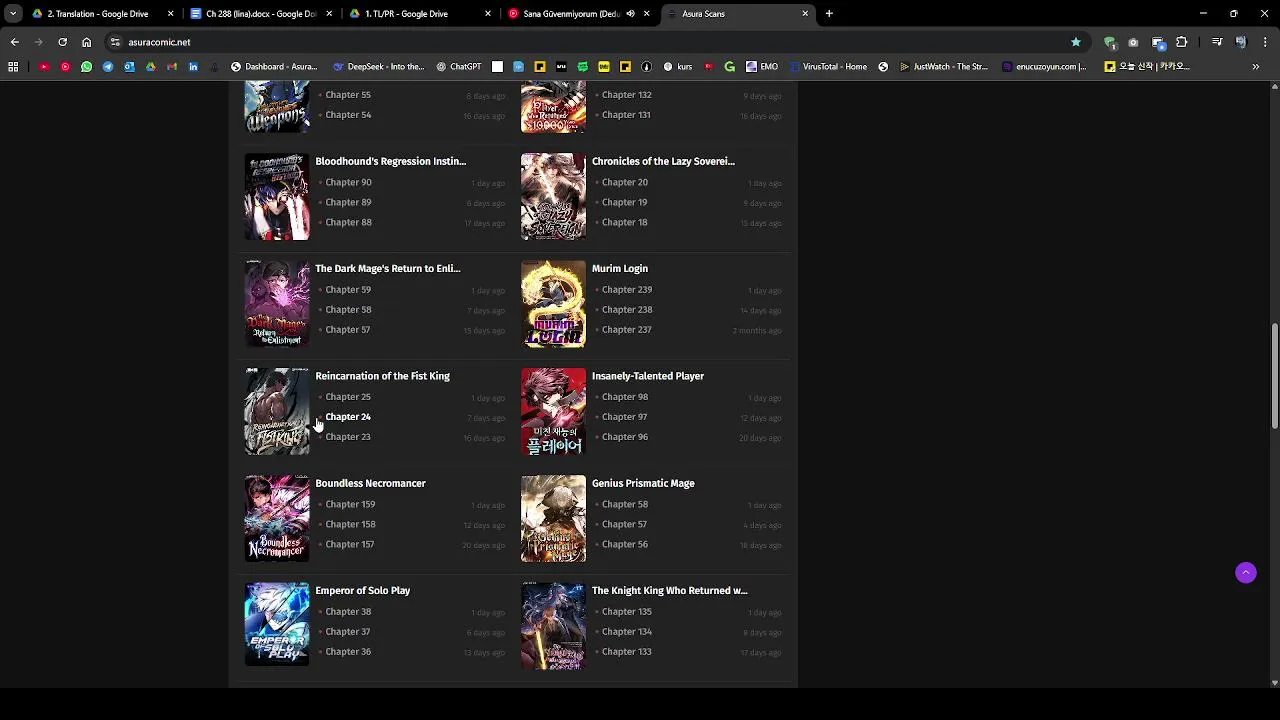This screenshot has height=720, width=1280.
Task: Reload the current page
Action: (62, 42)
